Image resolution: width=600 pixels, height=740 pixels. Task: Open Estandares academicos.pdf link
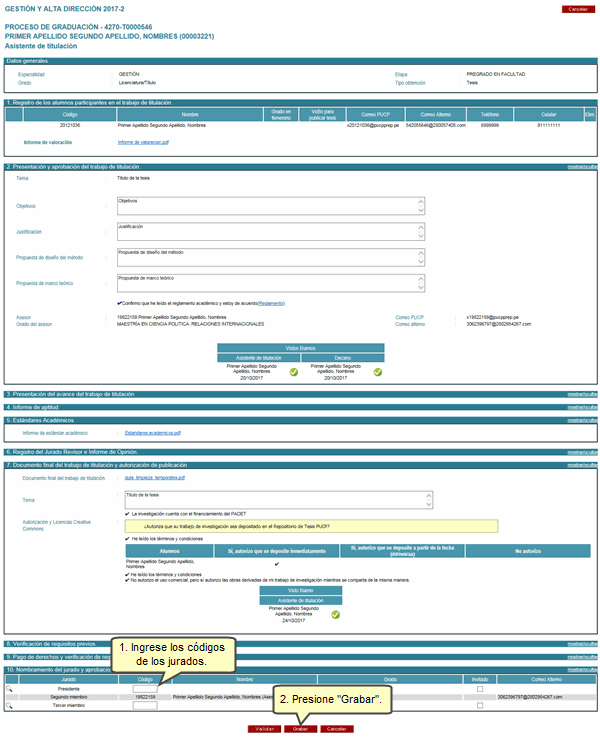152,433
